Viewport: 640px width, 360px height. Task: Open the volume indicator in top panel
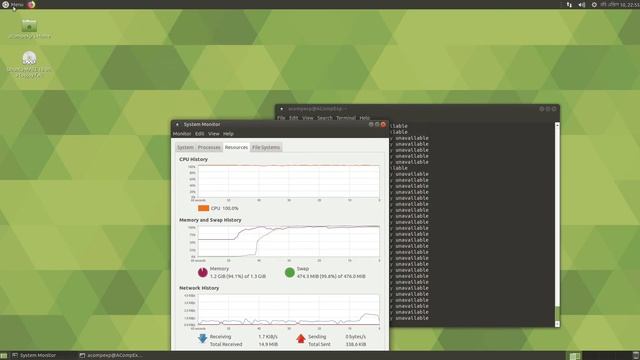pyautogui.click(x=582, y=4)
